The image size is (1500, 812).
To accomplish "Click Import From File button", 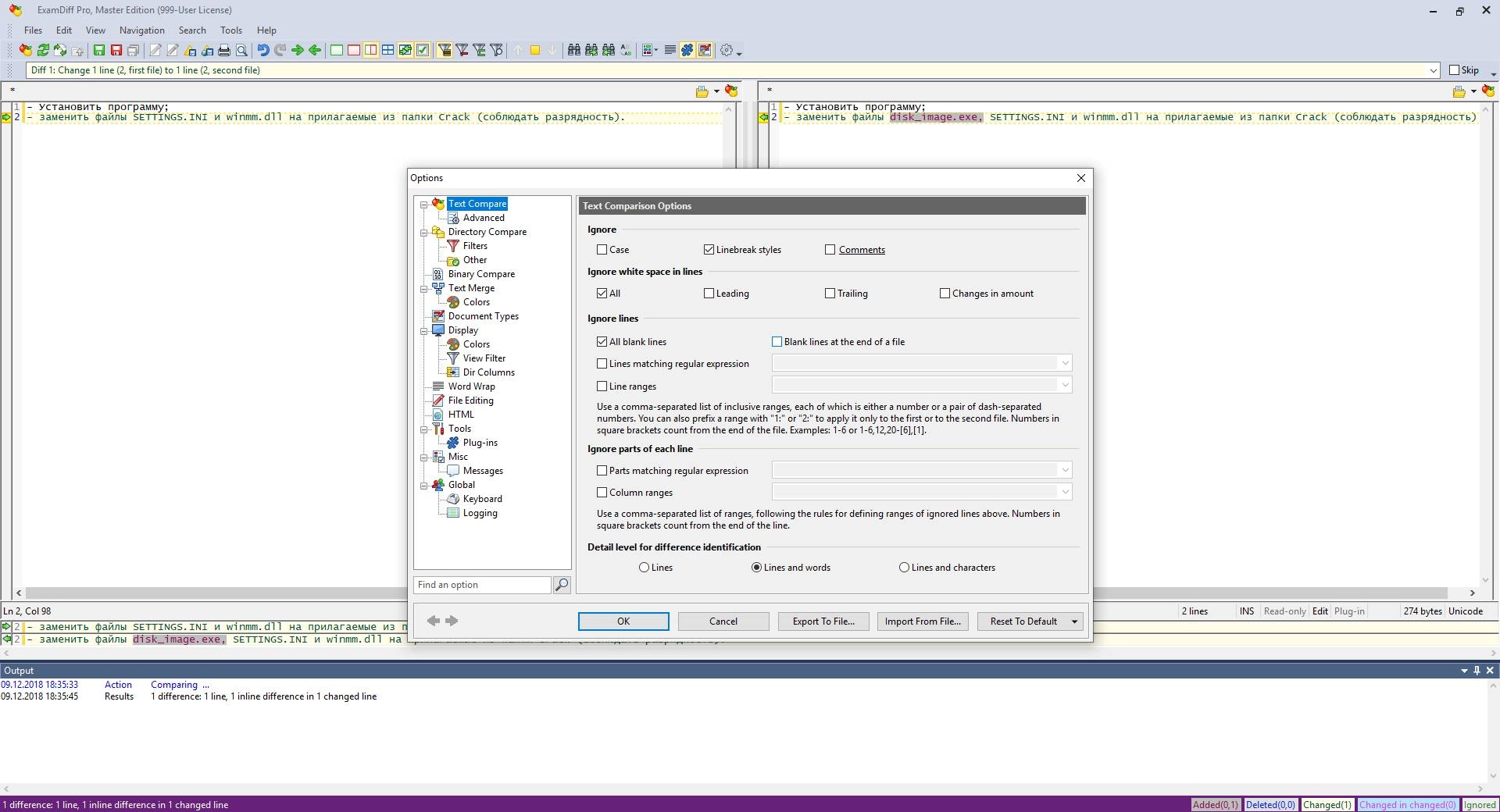I will click(x=923, y=621).
